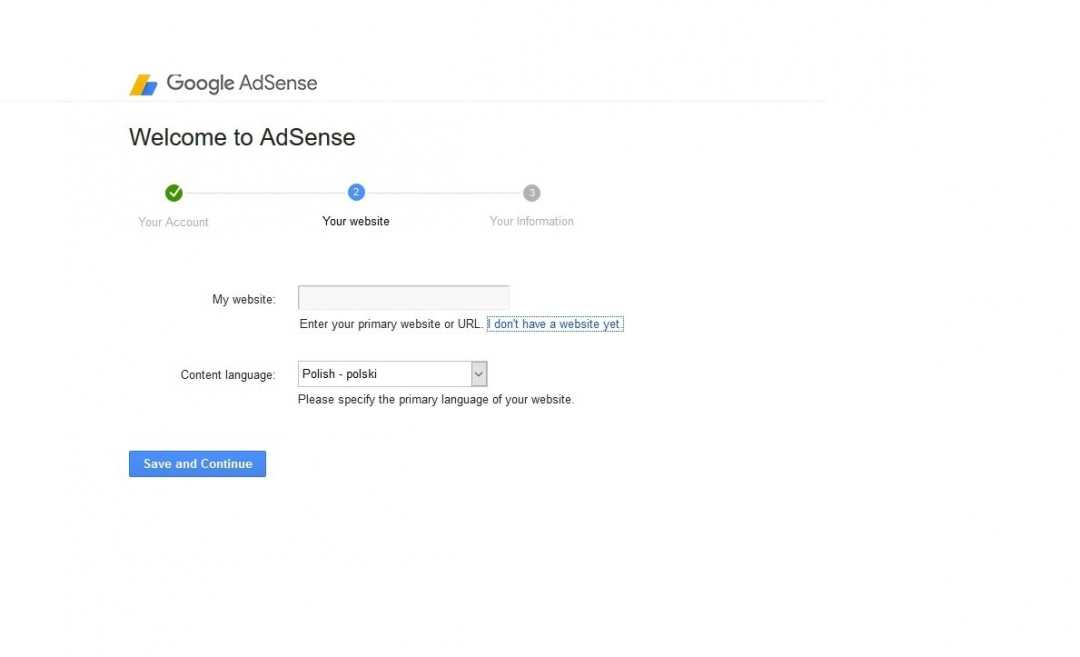The width and height of the screenshot is (1080, 657).
Task: Go to the Your information step label
Action: 531,221
